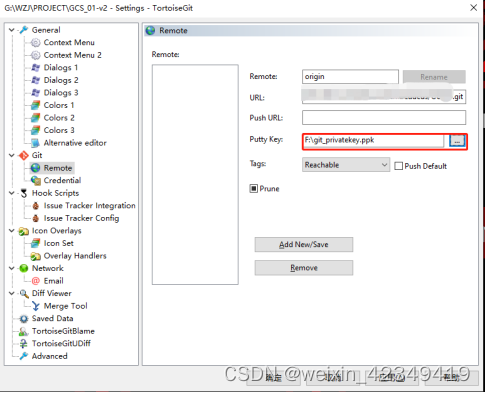This screenshot has width=485, height=393.
Task: Open Issue Tracker Integration page
Action: tap(89, 206)
